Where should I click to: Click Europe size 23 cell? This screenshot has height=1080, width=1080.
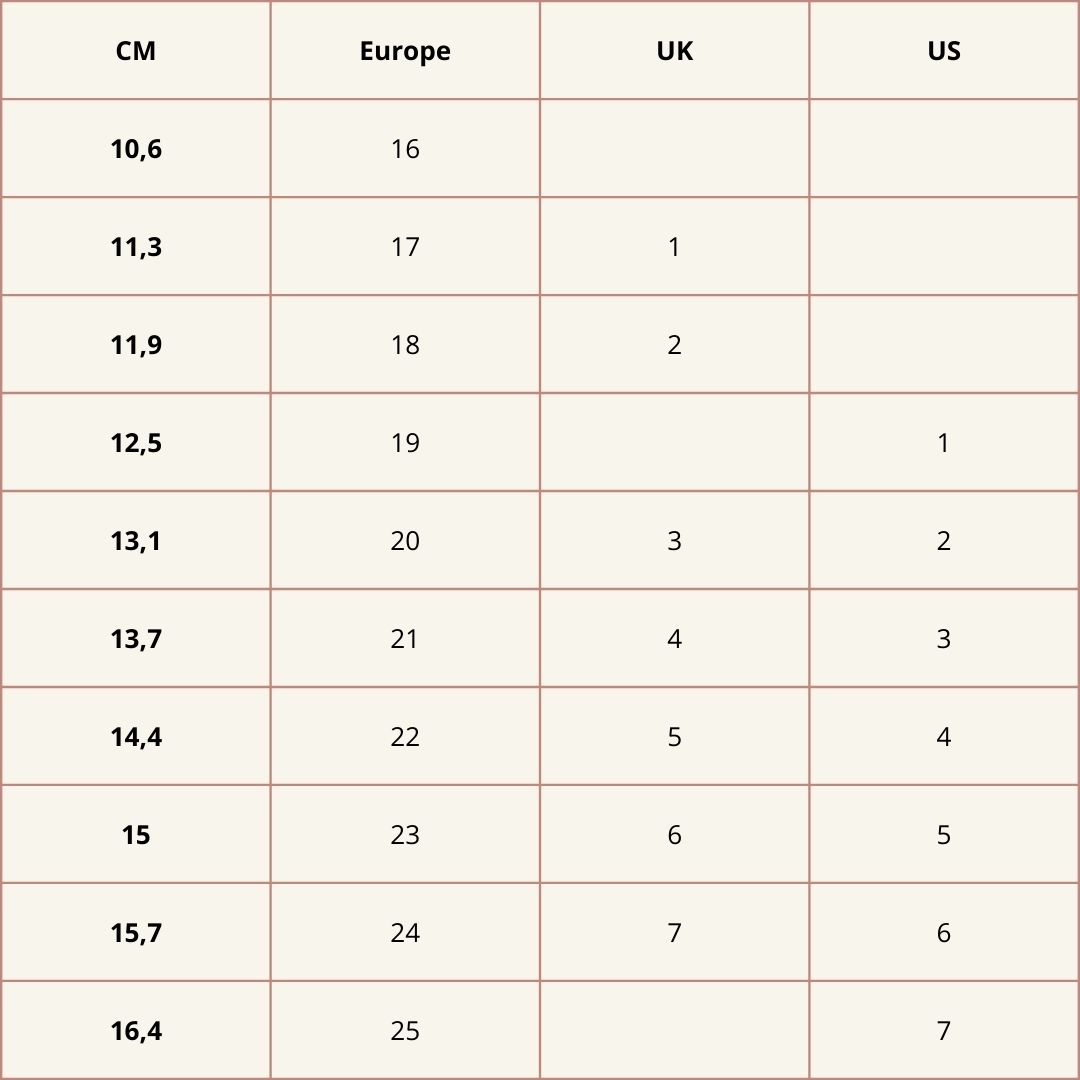click(405, 835)
